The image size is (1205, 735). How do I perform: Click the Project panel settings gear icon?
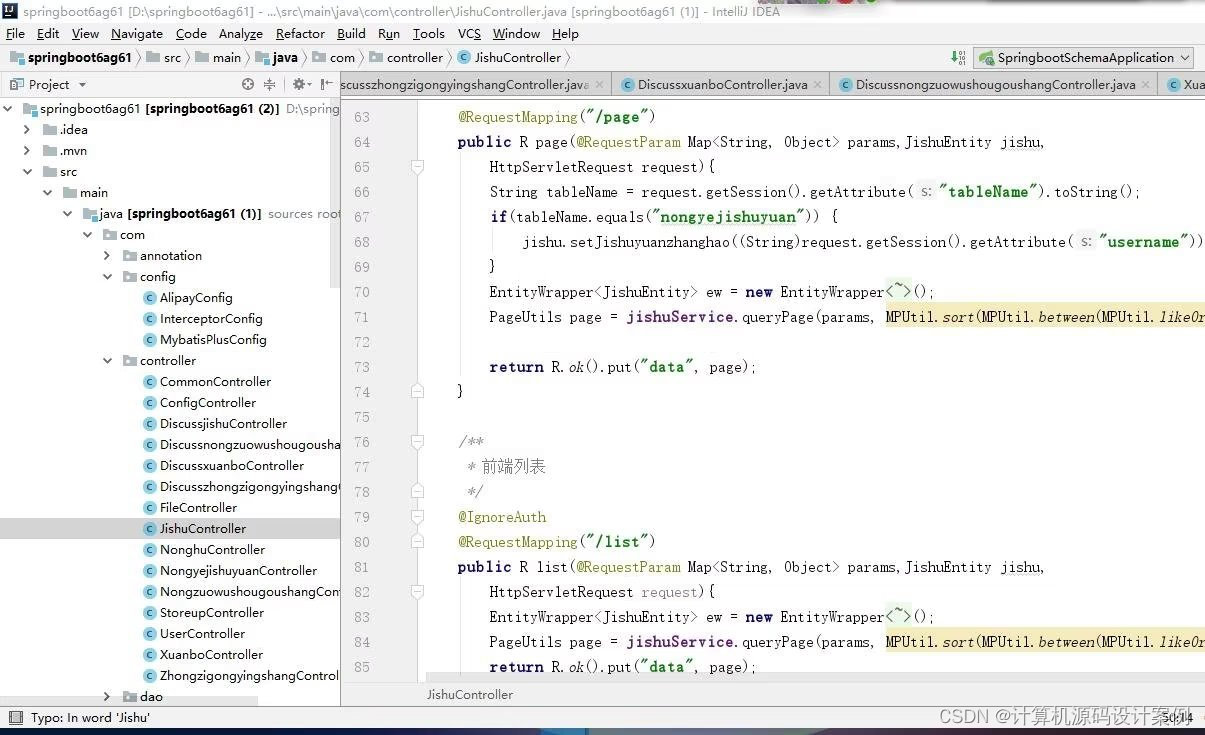299,84
